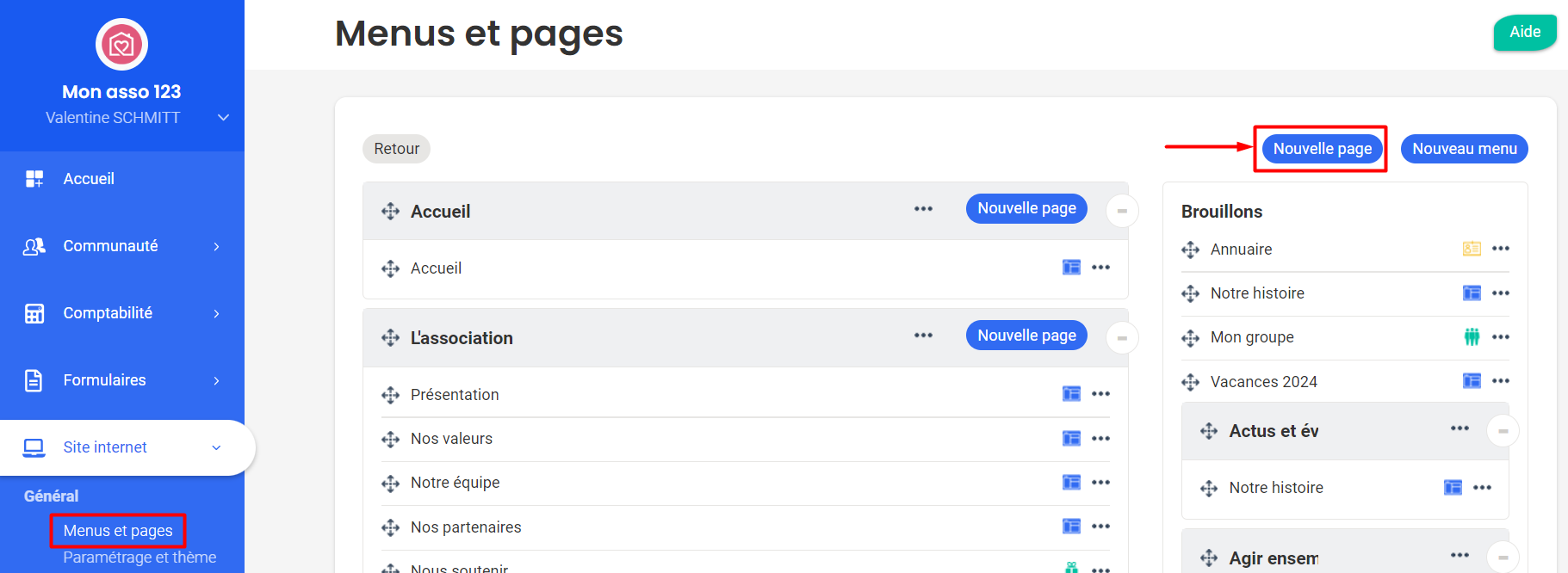The width and height of the screenshot is (1568, 573).
Task: Open the Comptabilité sidebar section
Action: point(121,313)
